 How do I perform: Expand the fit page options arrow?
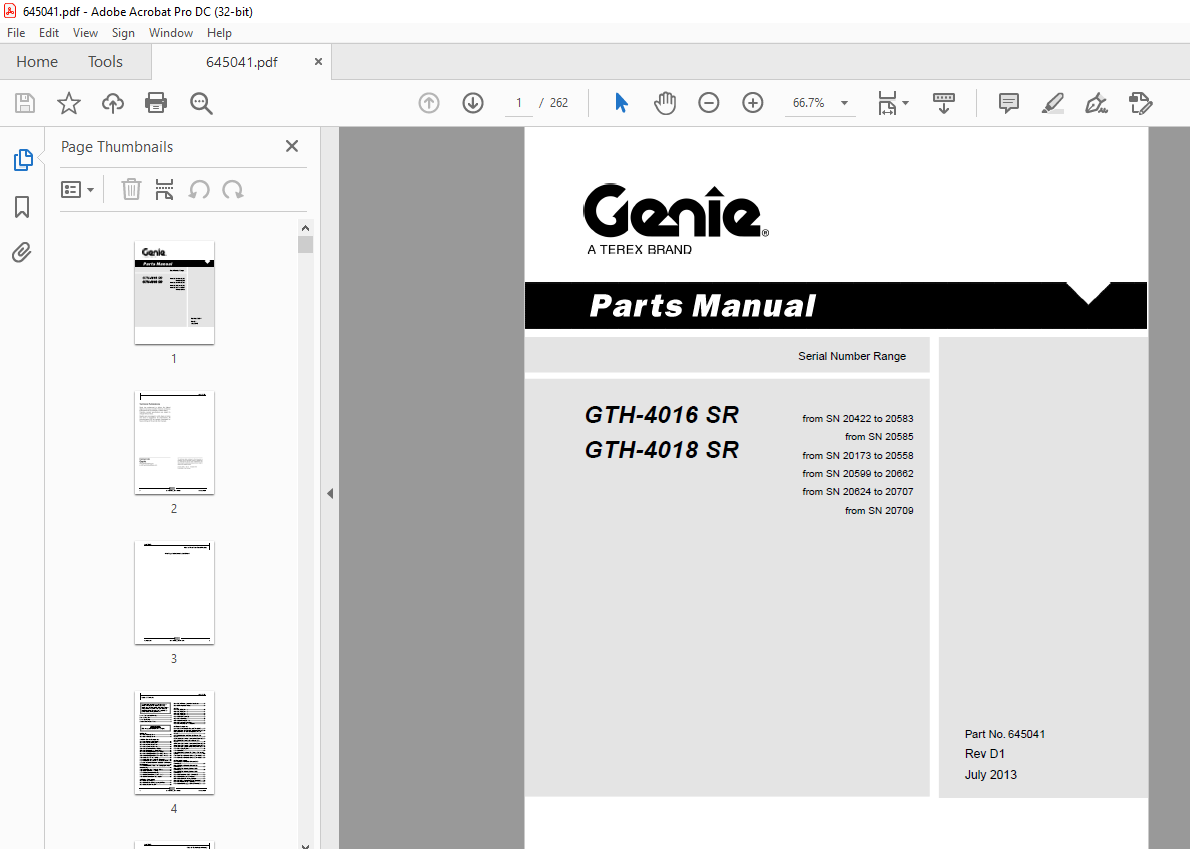point(905,103)
